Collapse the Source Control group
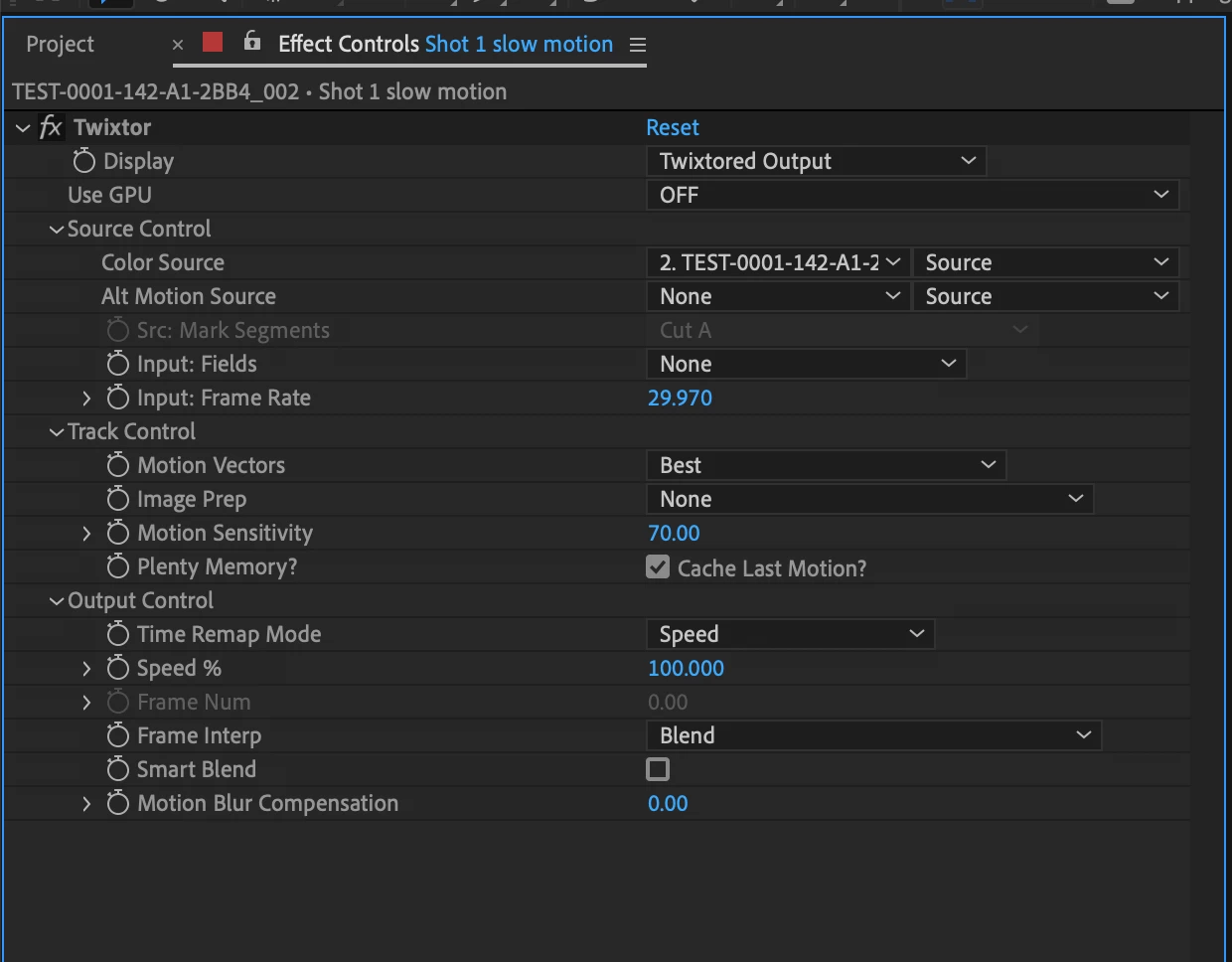 tap(57, 230)
